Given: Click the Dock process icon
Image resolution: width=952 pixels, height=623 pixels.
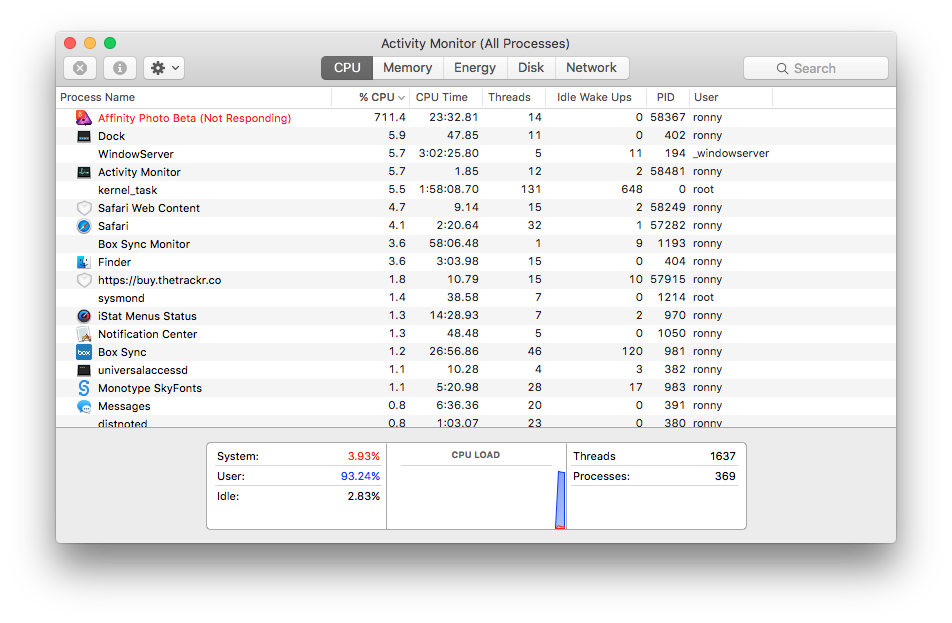Looking at the screenshot, I should point(84,136).
